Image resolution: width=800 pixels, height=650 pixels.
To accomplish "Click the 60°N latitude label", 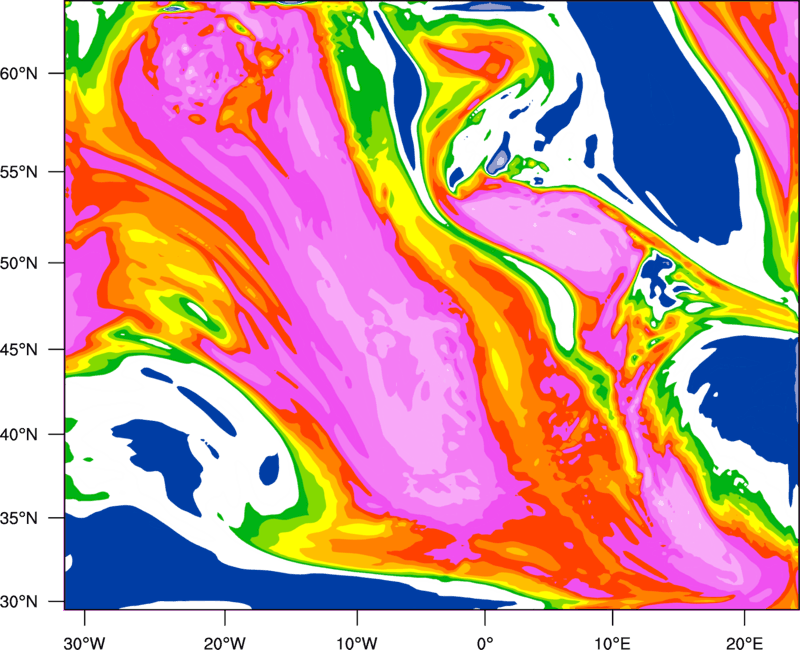I will click(19, 73).
